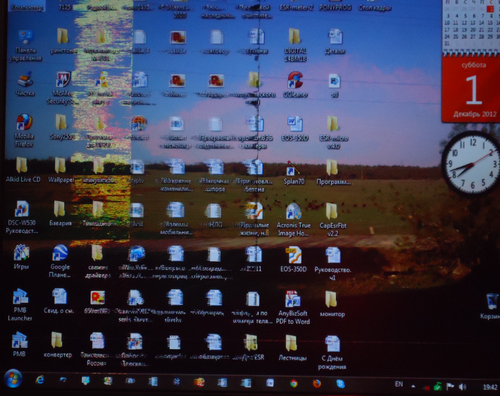Click the 19:42 taskbar clock
500x396 pixels.
(x=490, y=387)
